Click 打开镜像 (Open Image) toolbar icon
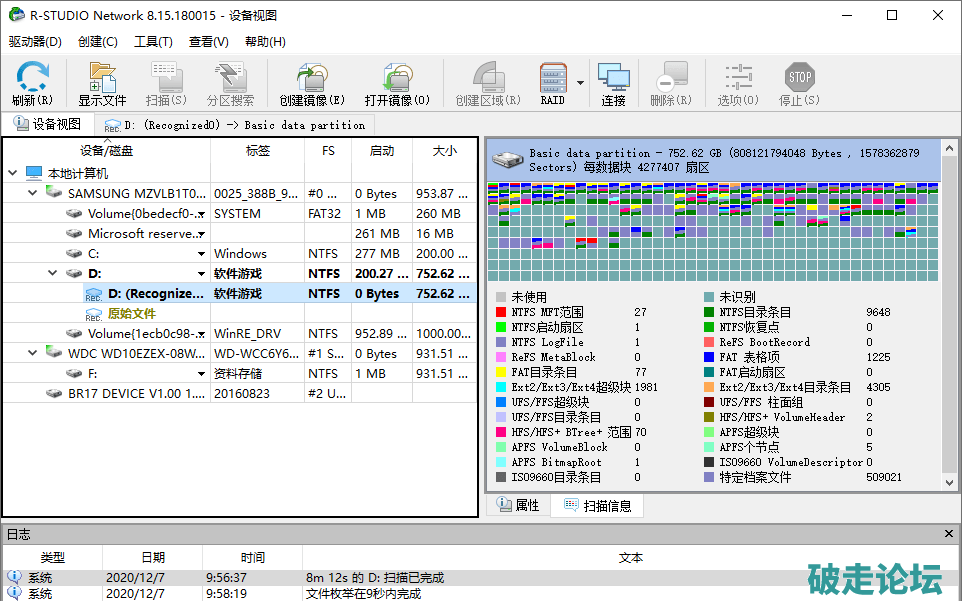 tap(396, 83)
